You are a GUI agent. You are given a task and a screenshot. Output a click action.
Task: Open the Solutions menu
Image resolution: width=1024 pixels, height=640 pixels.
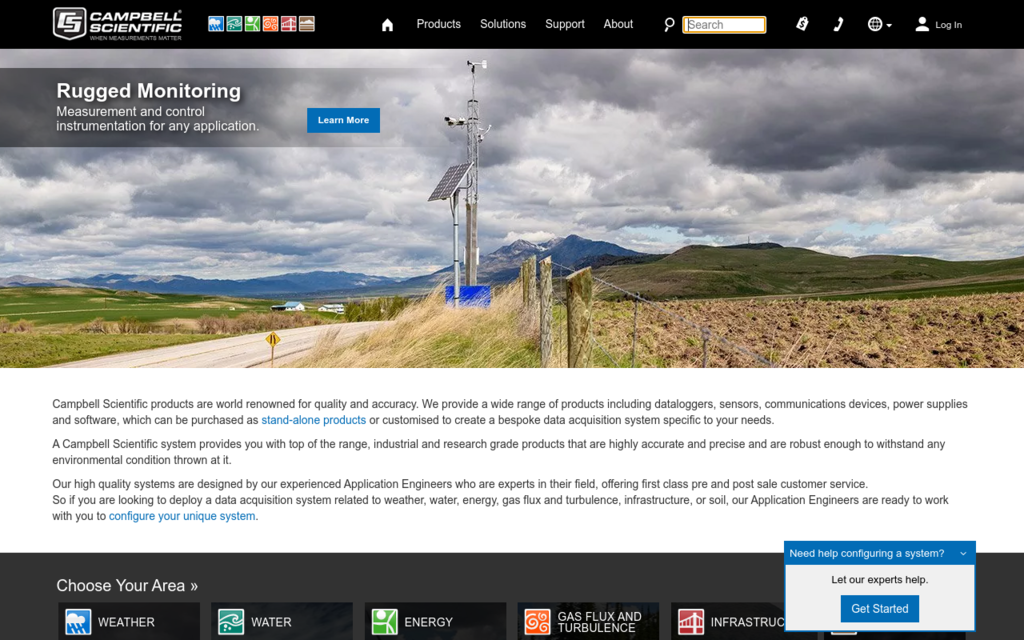click(503, 24)
